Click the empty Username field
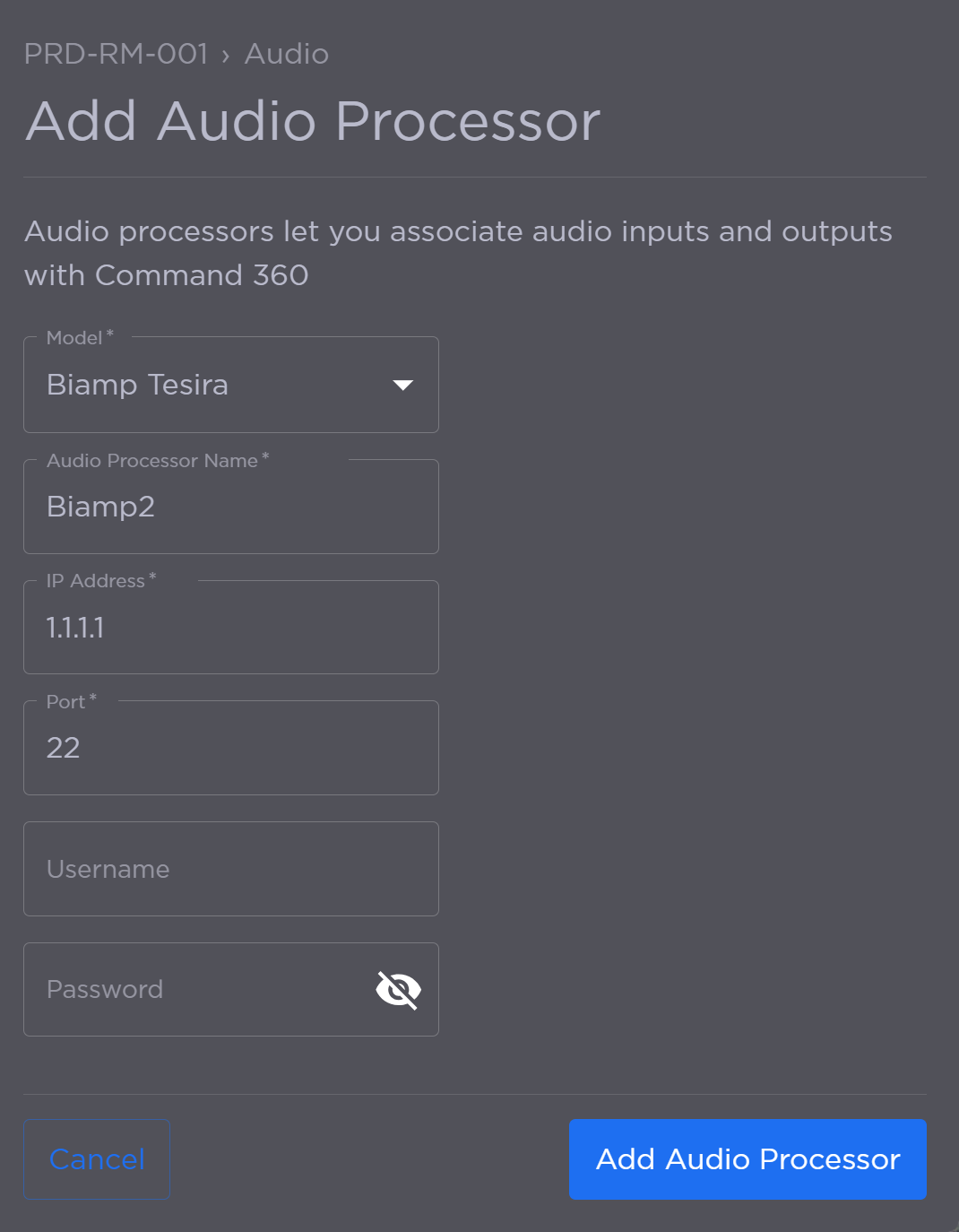This screenshot has height=1232, width=959. [x=230, y=869]
